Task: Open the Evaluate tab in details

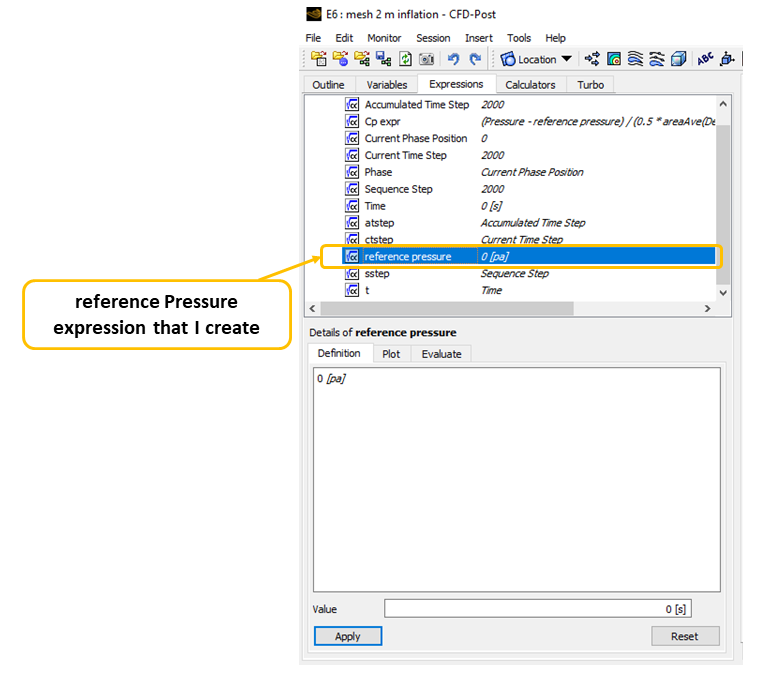Action: tap(441, 354)
